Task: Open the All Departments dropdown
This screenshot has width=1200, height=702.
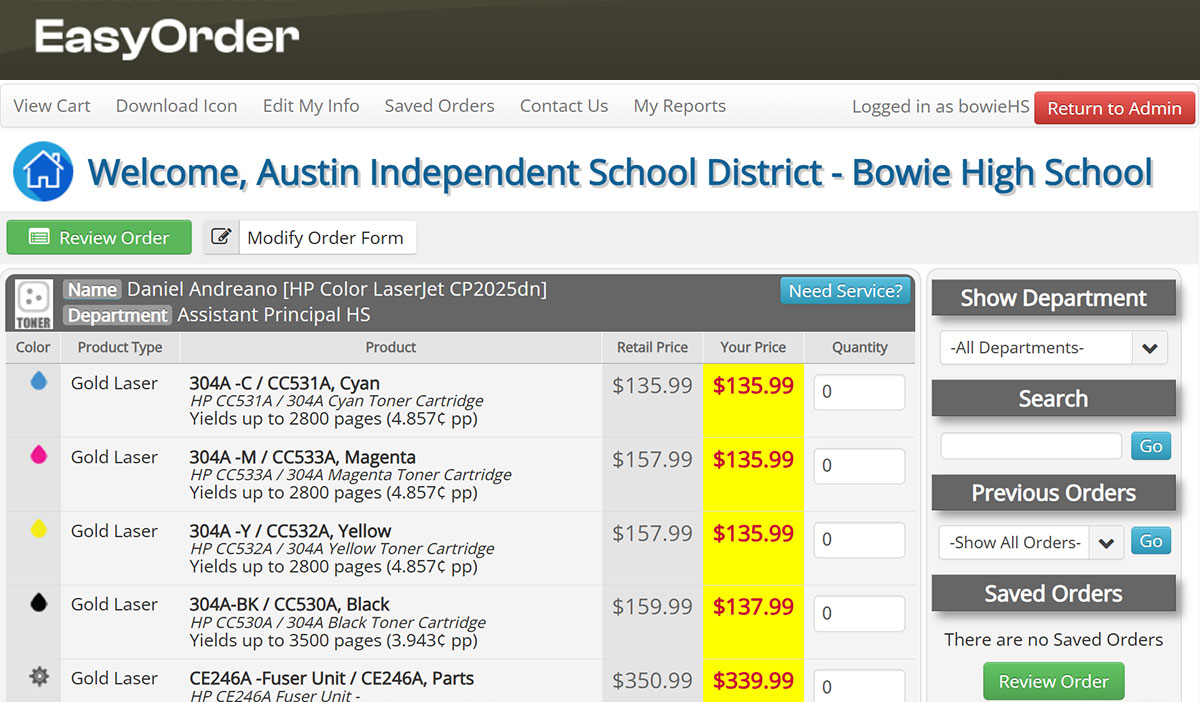Action: 1053,348
